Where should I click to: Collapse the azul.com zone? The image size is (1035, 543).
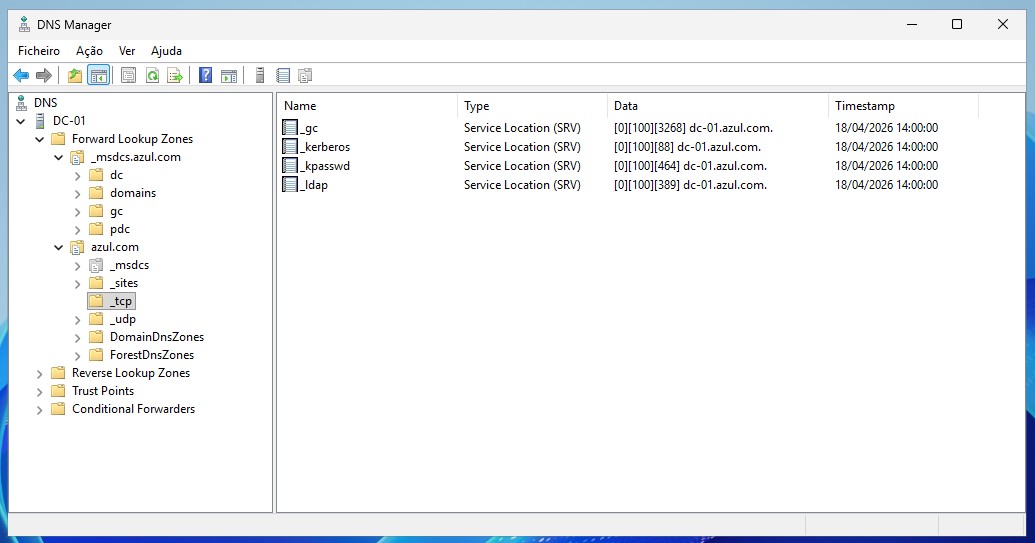tap(59, 247)
